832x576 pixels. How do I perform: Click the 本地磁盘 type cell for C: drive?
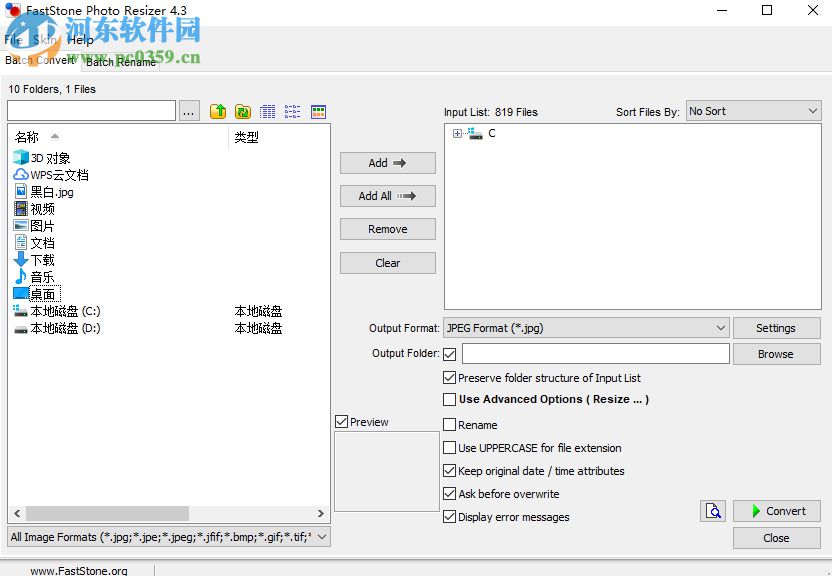coord(258,311)
